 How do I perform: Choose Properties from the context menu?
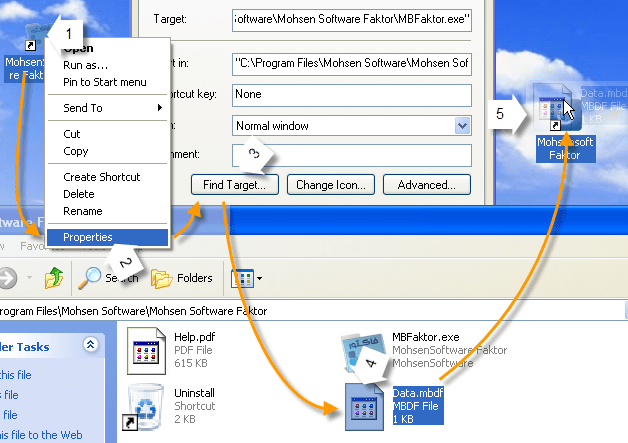point(88,237)
